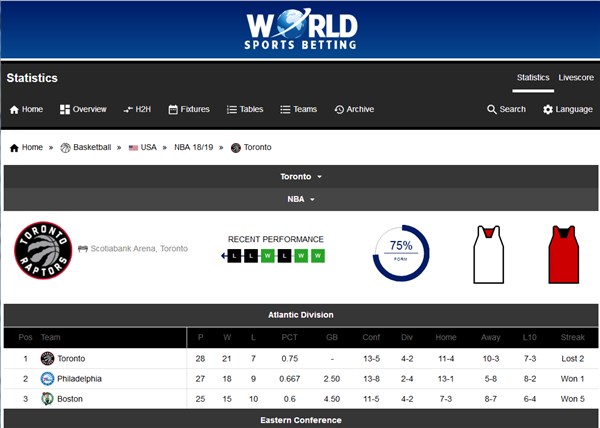Click the 'Won 5' streak cell

coord(573,399)
